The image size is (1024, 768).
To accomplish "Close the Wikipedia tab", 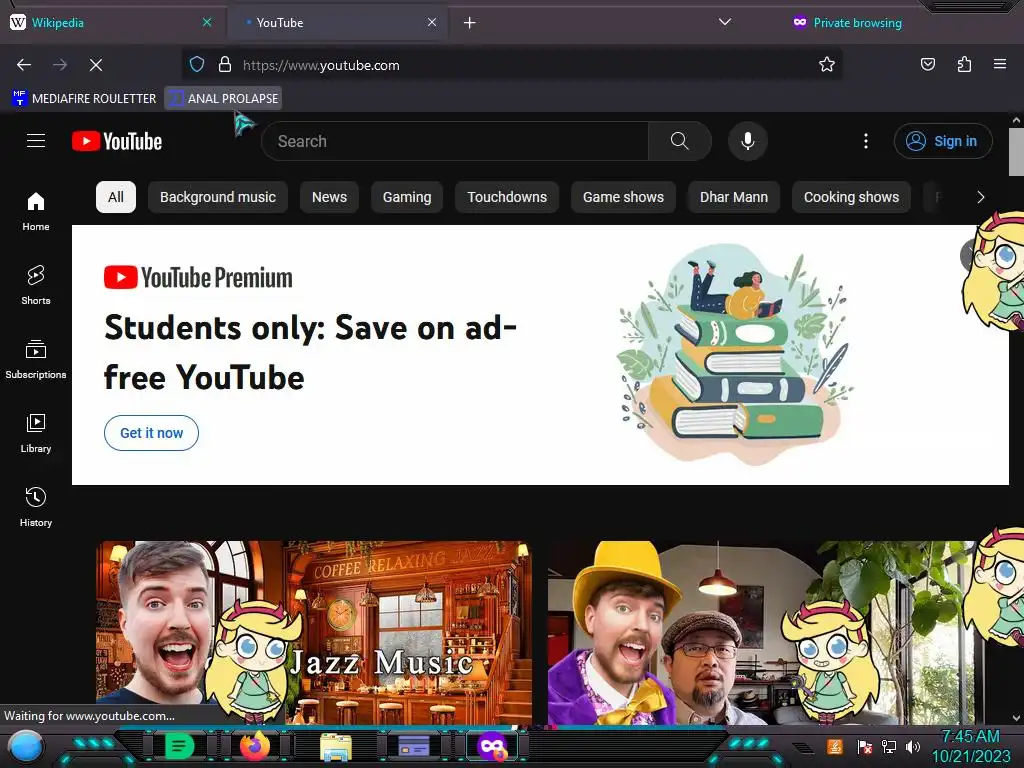I will [x=206, y=22].
